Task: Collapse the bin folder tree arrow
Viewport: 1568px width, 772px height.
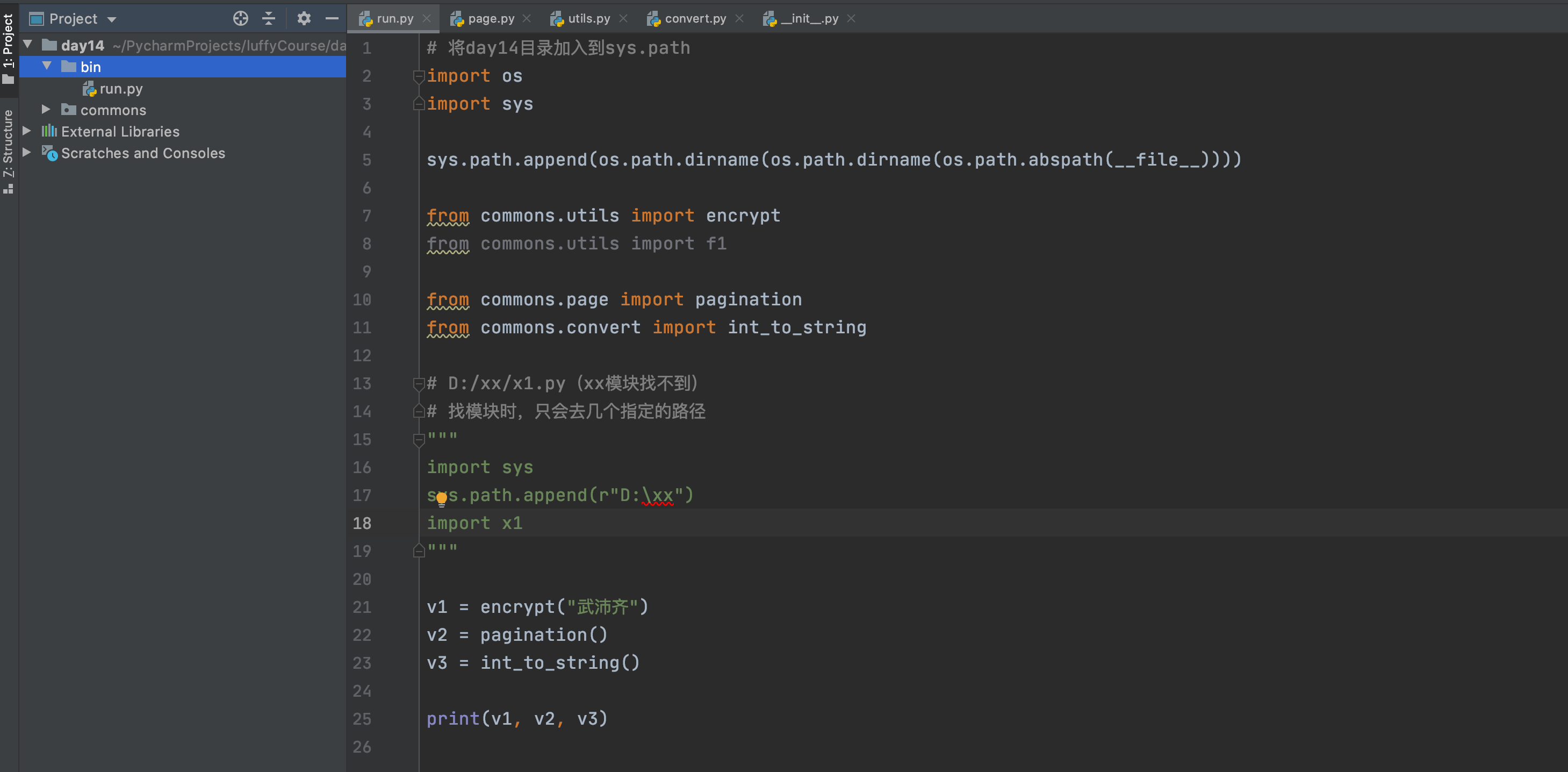Action: click(47, 66)
